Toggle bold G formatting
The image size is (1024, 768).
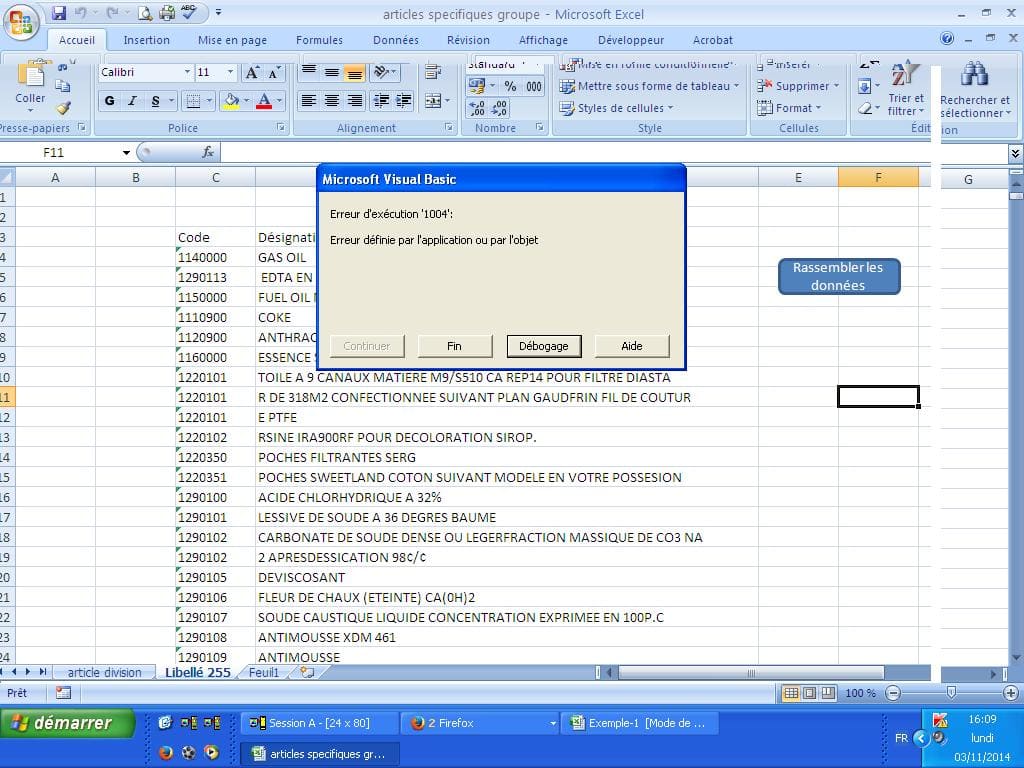pos(109,101)
